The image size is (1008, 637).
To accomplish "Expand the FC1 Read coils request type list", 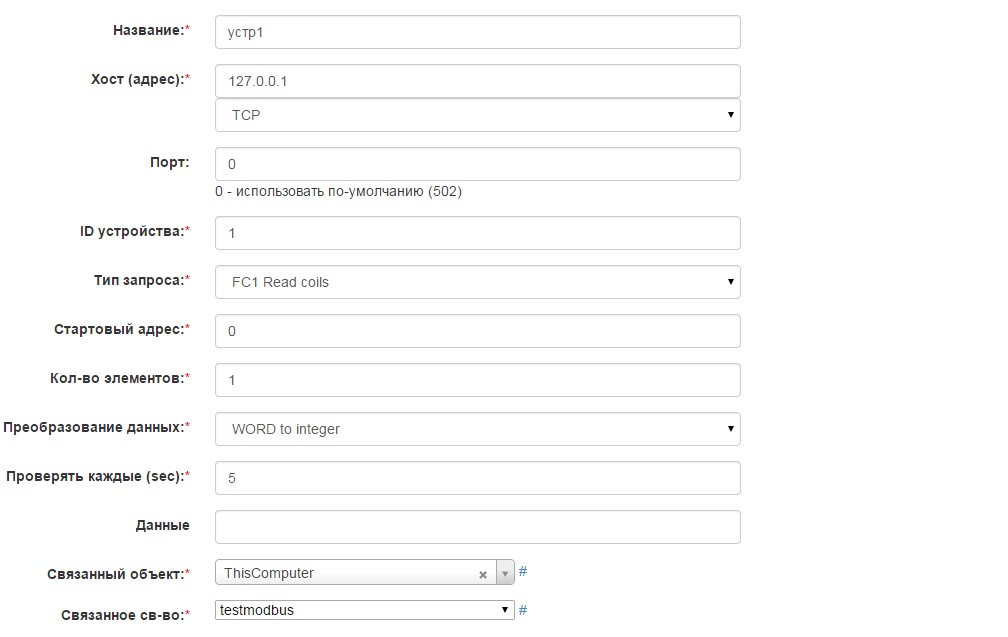I will pyautogui.click(x=477, y=282).
